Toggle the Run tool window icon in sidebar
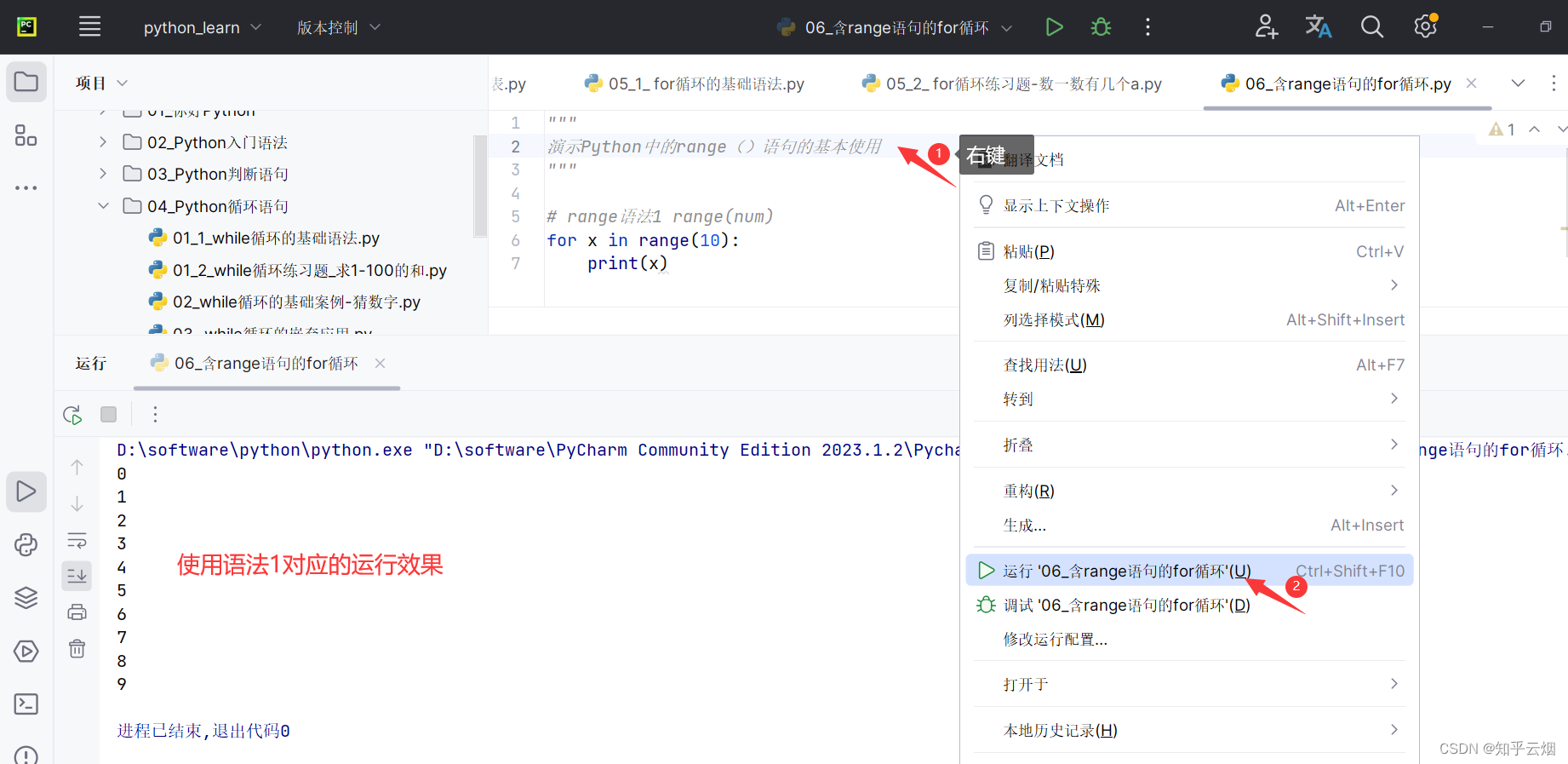Screen dimensions: 1568x764 pyautogui.click(x=26, y=491)
